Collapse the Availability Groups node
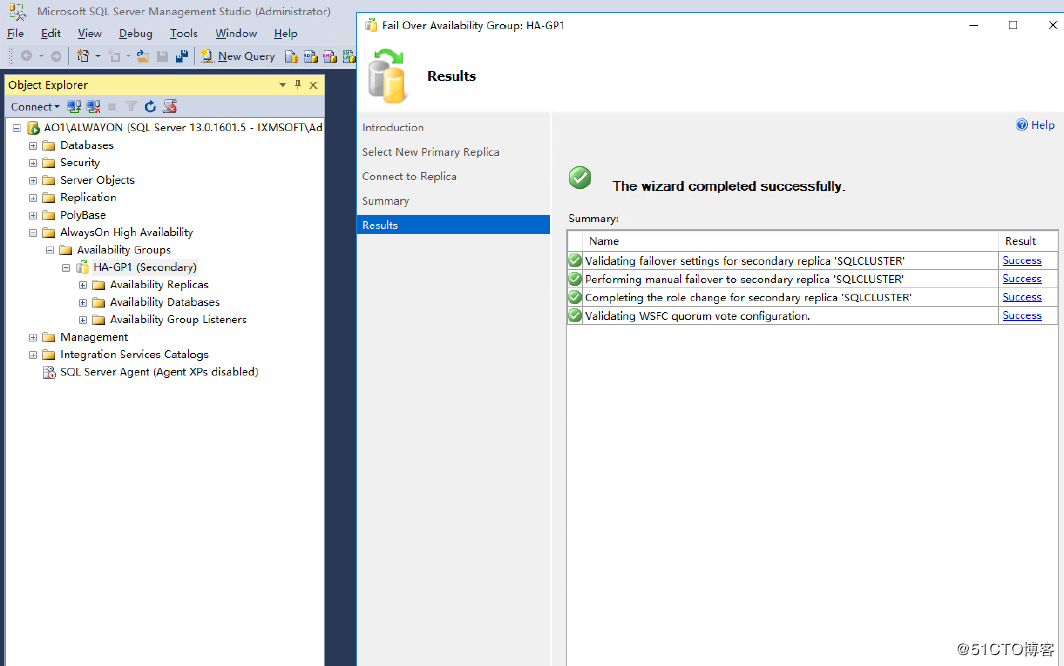 pyautogui.click(x=50, y=250)
